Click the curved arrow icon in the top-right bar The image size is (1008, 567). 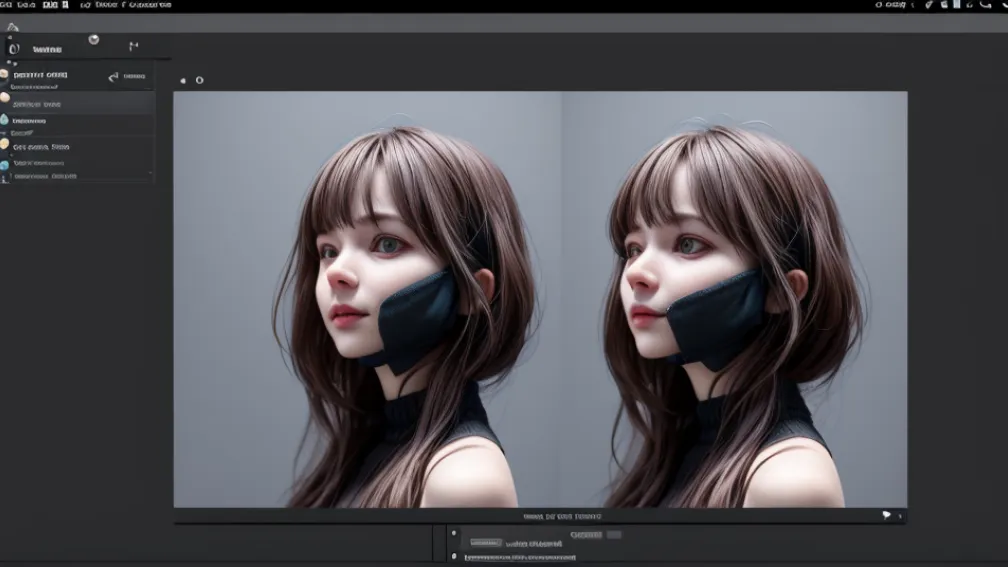[x=986, y=4]
